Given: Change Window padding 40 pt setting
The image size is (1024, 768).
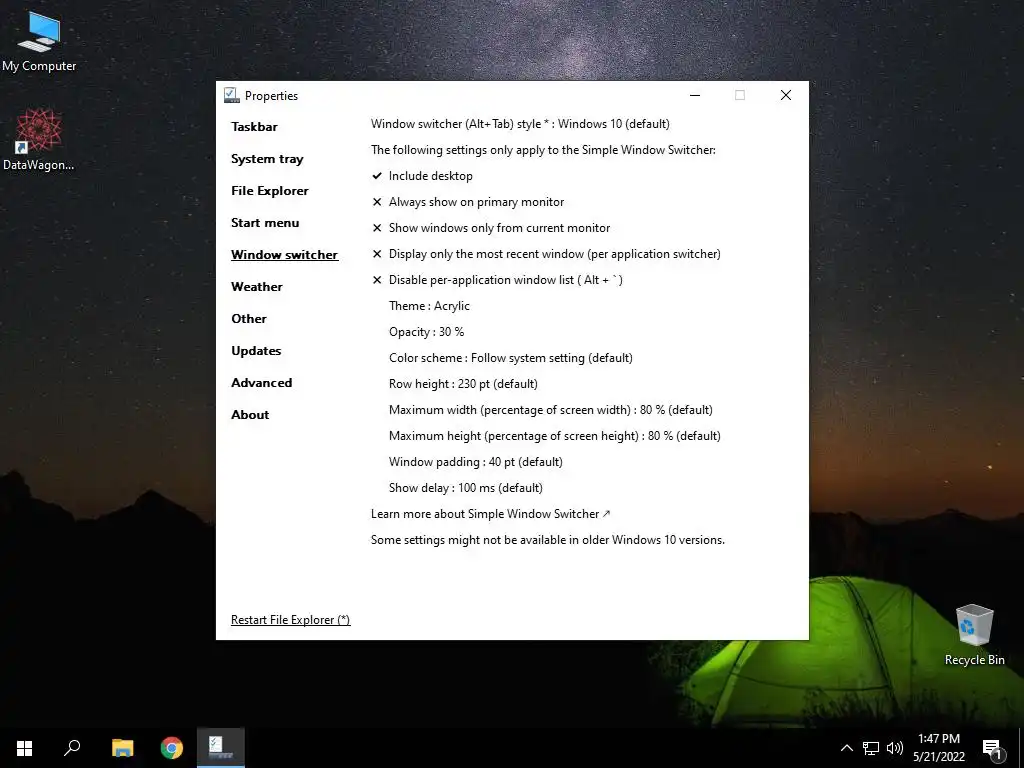Looking at the screenshot, I should coord(475,462).
